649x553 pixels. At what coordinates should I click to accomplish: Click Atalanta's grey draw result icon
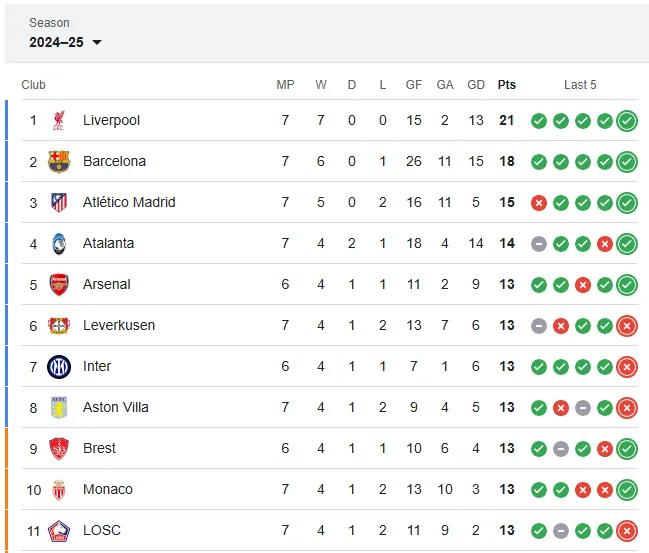coord(538,244)
